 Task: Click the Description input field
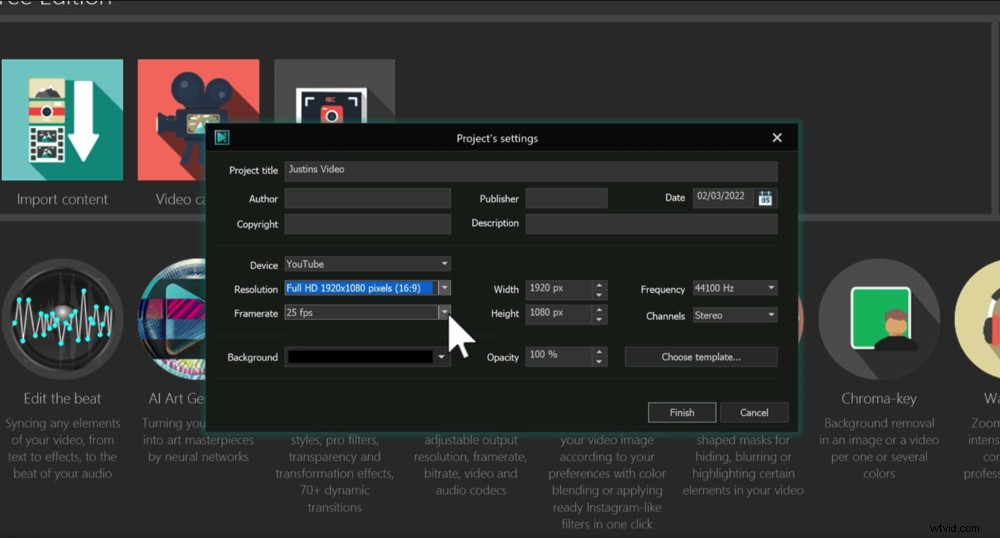[x=651, y=224]
